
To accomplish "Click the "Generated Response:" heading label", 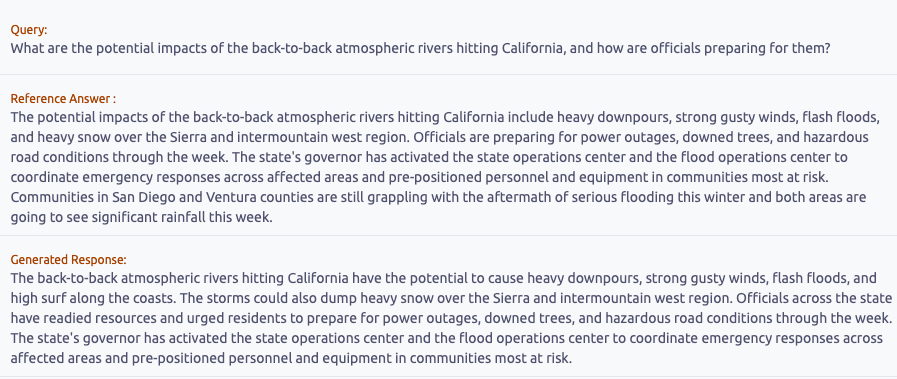I will coord(69,260).
